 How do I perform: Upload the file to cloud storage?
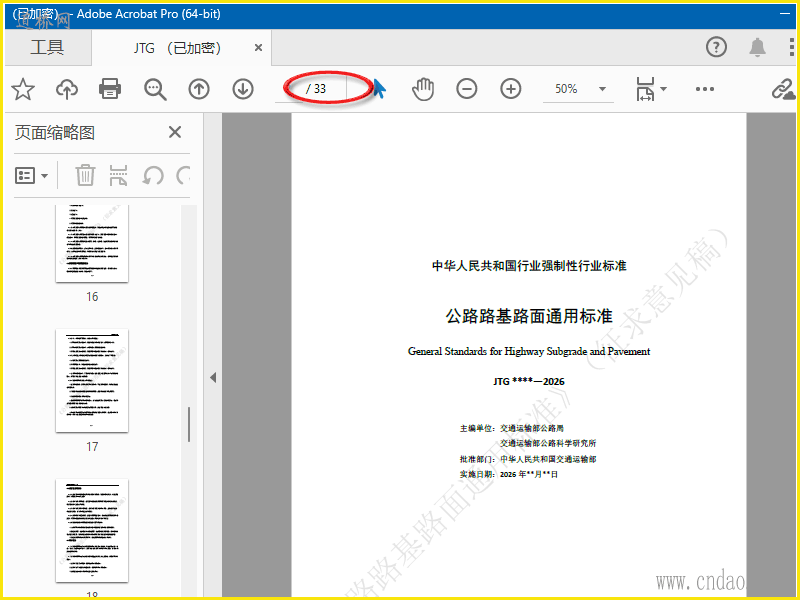(x=67, y=89)
